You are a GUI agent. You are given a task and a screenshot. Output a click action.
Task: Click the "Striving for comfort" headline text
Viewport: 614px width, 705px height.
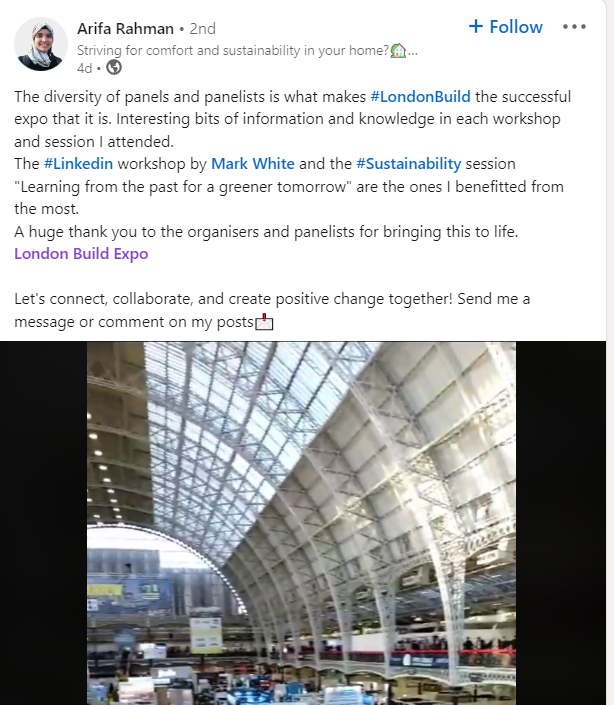click(x=232, y=49)
